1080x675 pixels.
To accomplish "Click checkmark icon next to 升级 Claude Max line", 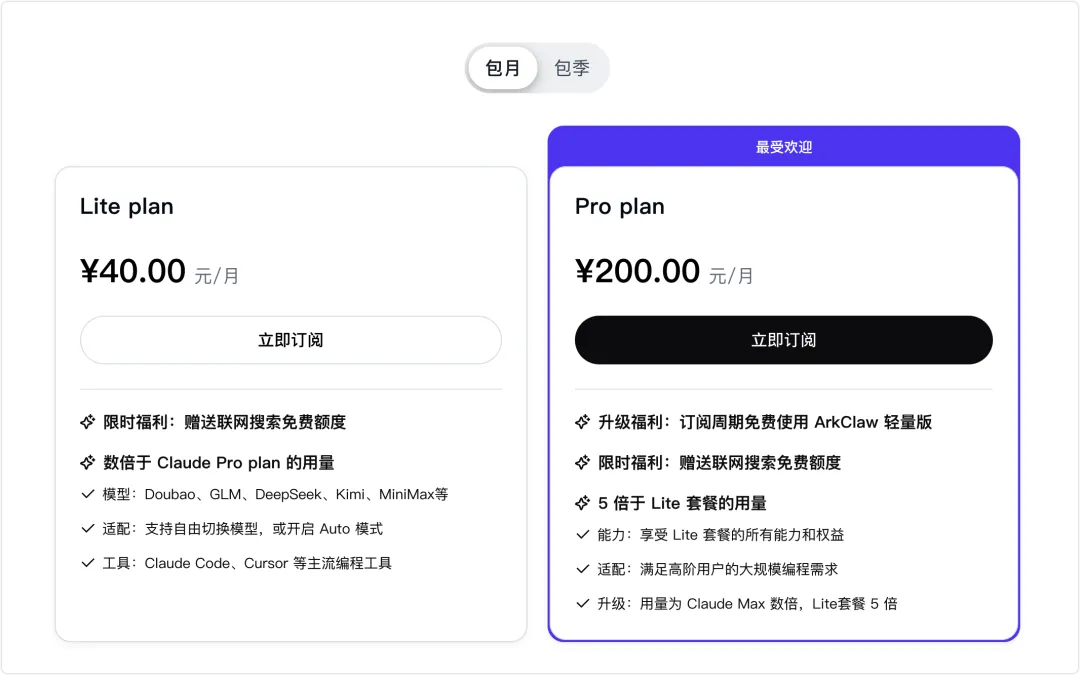I will pos(583,603).
